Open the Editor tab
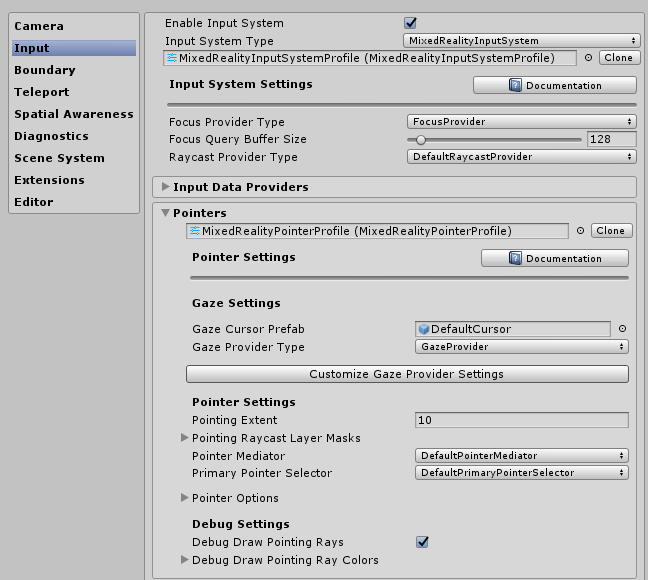The width and height of the screenshot is (648, 580). (74, 202)
